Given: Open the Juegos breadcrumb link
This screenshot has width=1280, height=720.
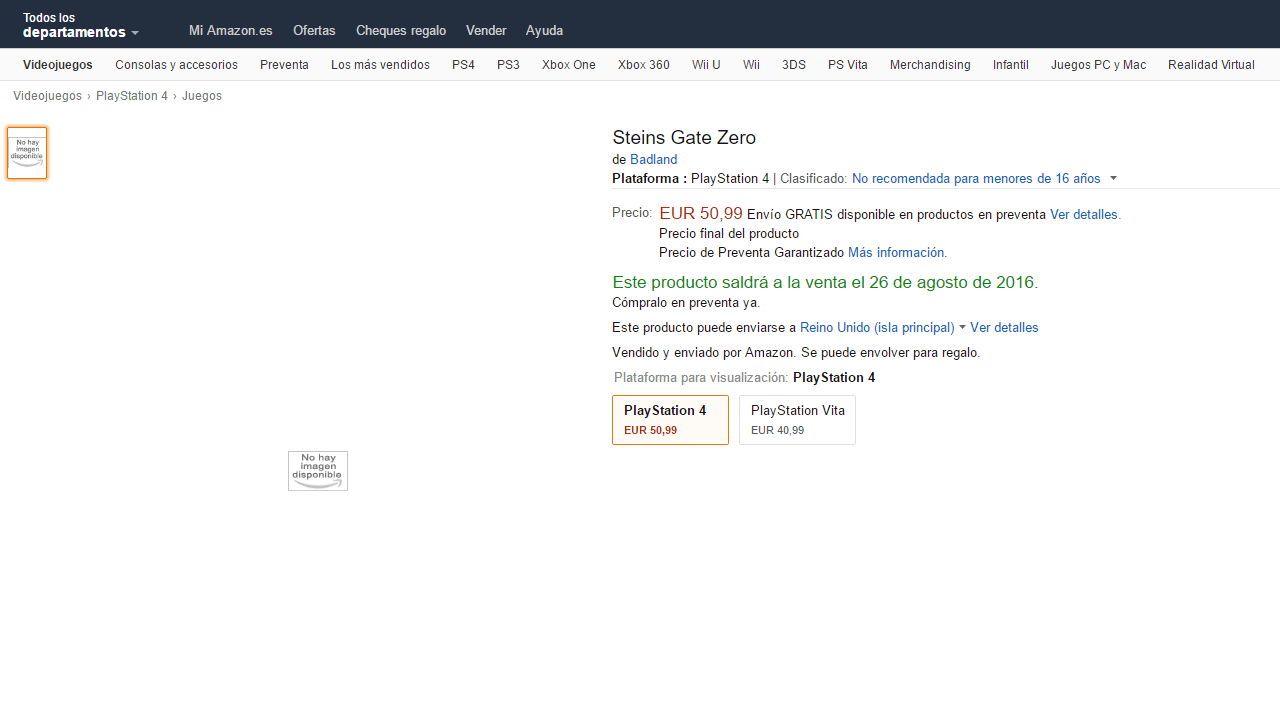Looking at the screenshot, I should pyautogui.click(x=202, y=96).
